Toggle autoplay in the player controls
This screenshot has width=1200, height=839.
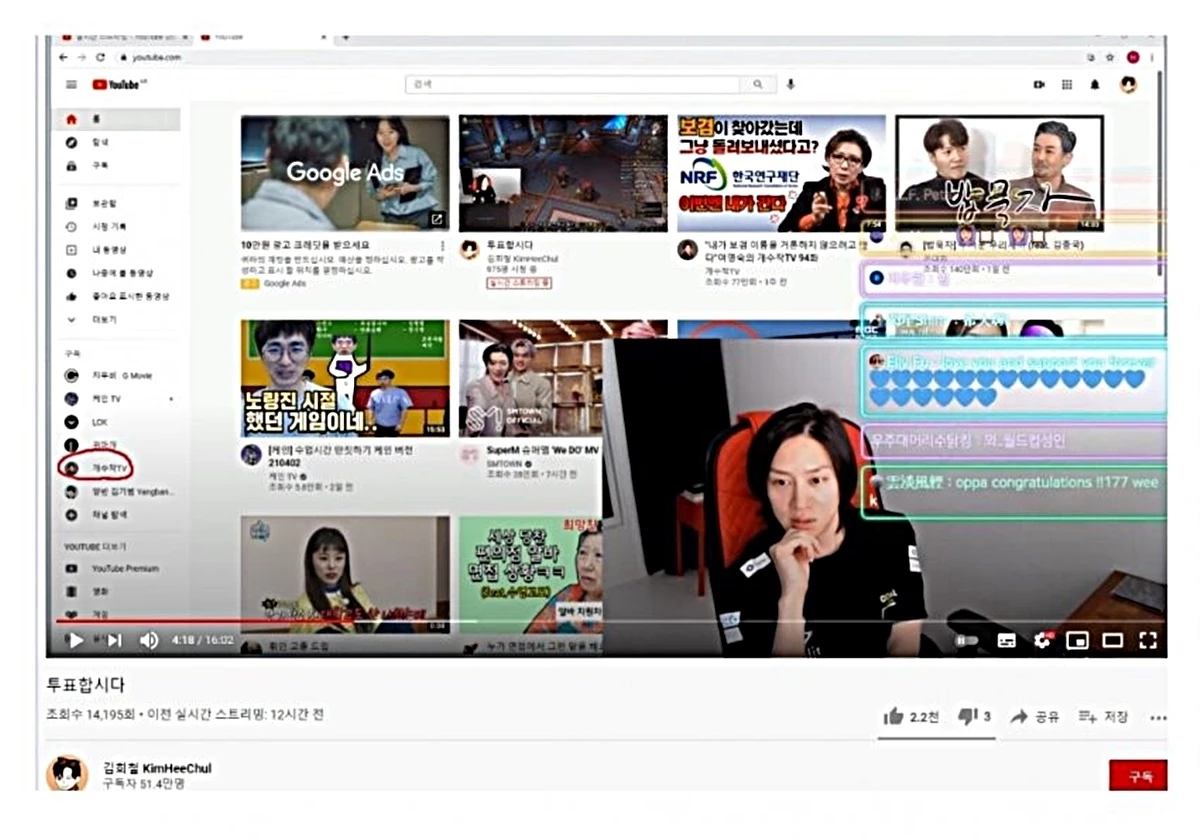(964, 641)
